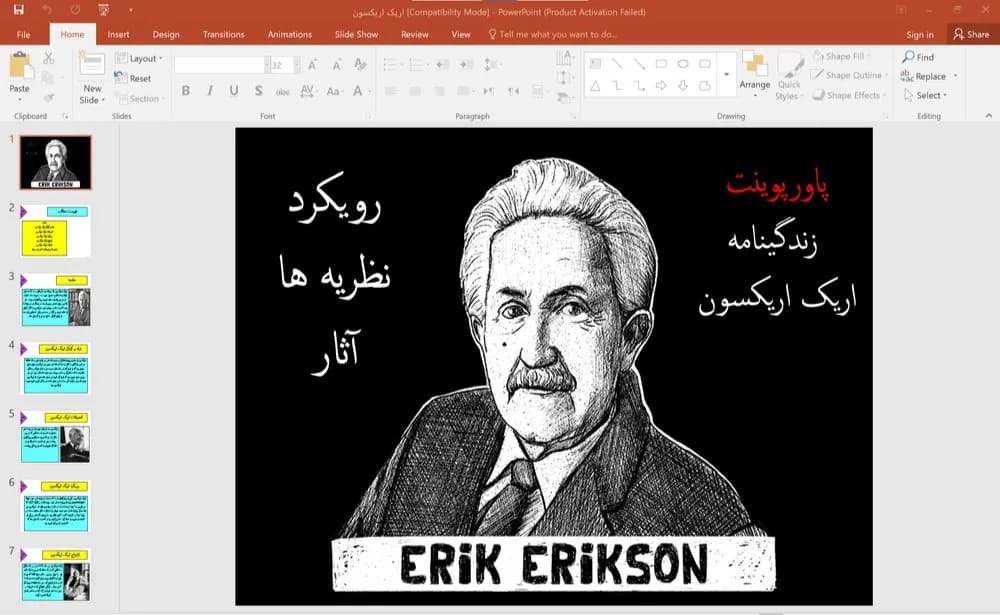This screenshot has height=615, width=1000.
Task: Open the File tab
Action: (x=23, y=34)
